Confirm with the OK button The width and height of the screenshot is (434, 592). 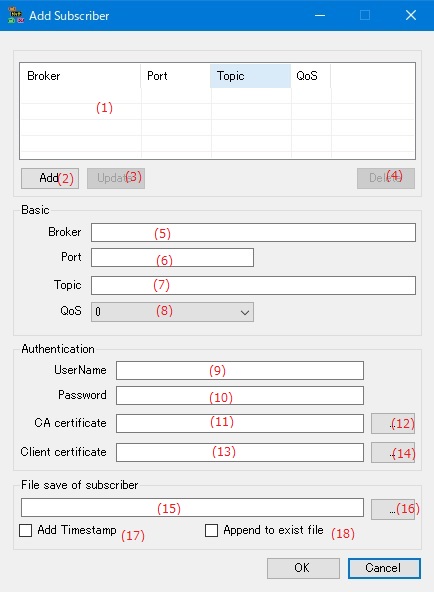coord(303,568)
